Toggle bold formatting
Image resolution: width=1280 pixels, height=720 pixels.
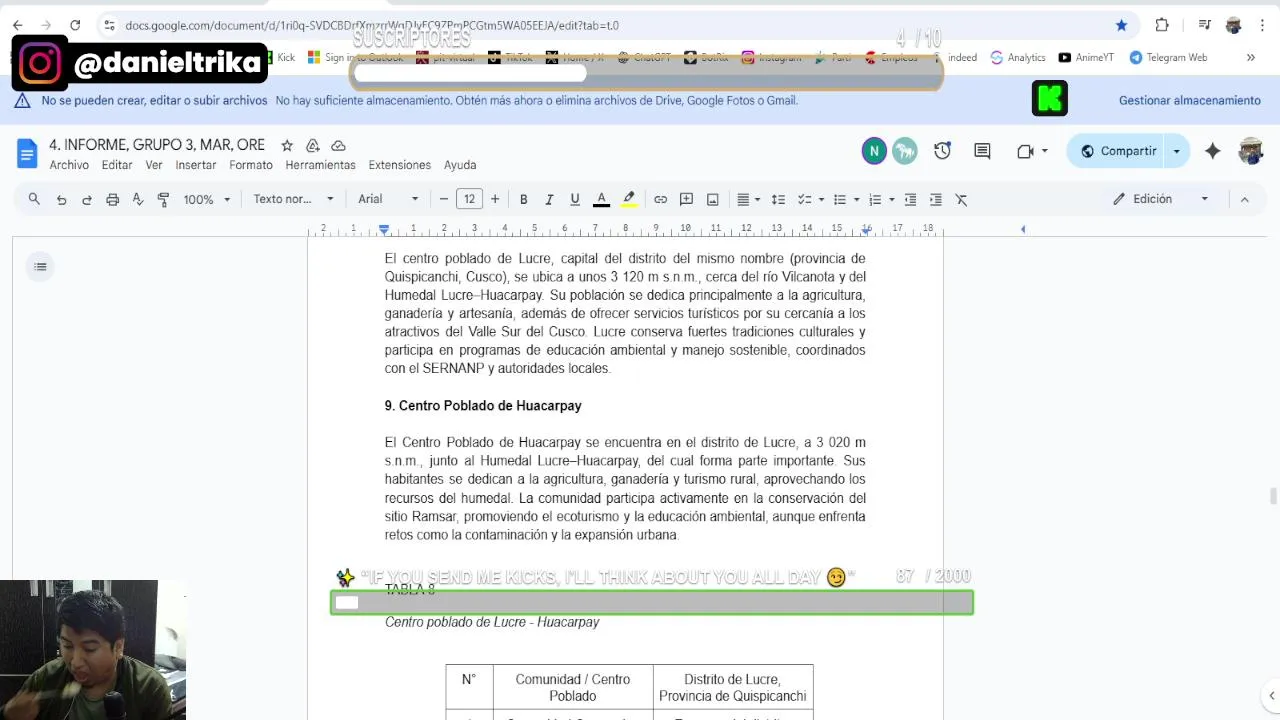point(523,199)
